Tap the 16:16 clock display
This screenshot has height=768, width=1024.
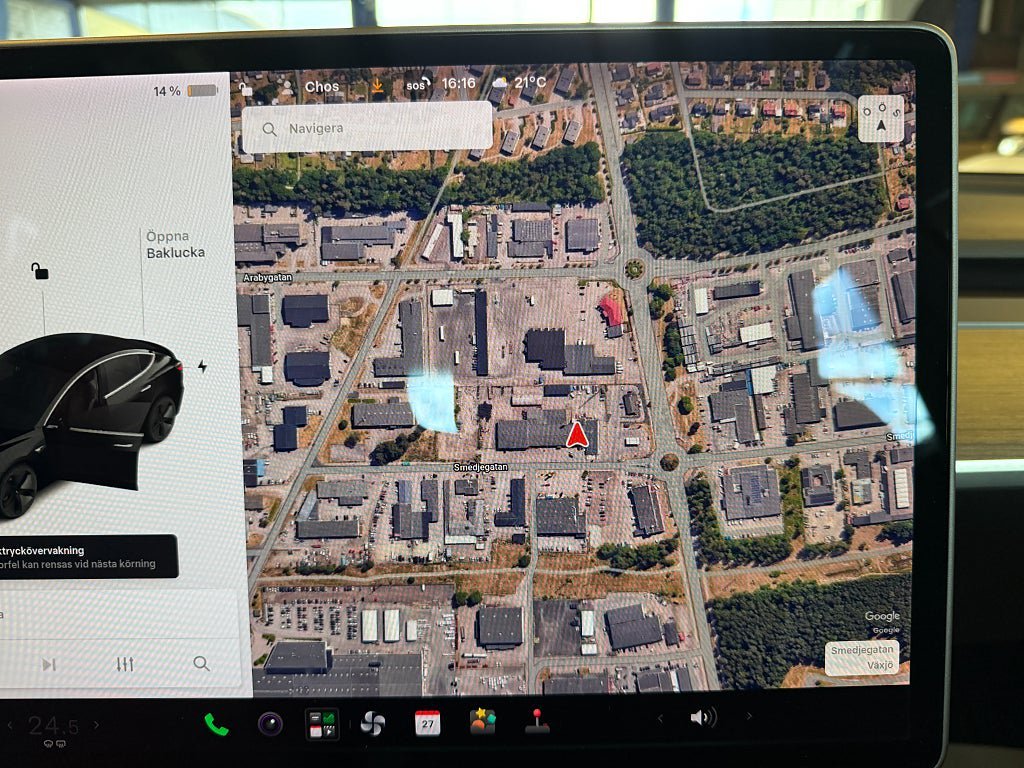458,84
